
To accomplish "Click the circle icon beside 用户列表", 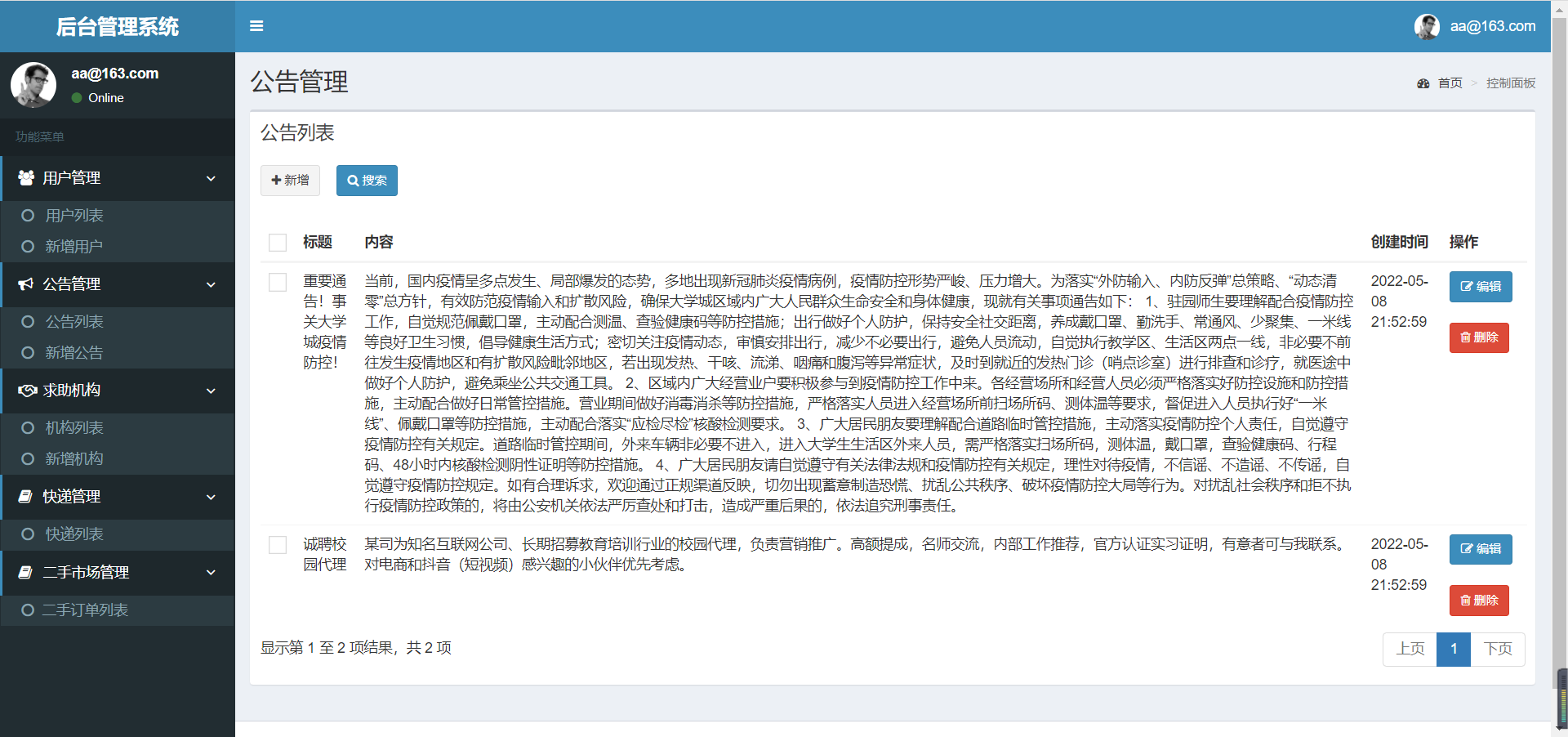I will coord(28,216).
